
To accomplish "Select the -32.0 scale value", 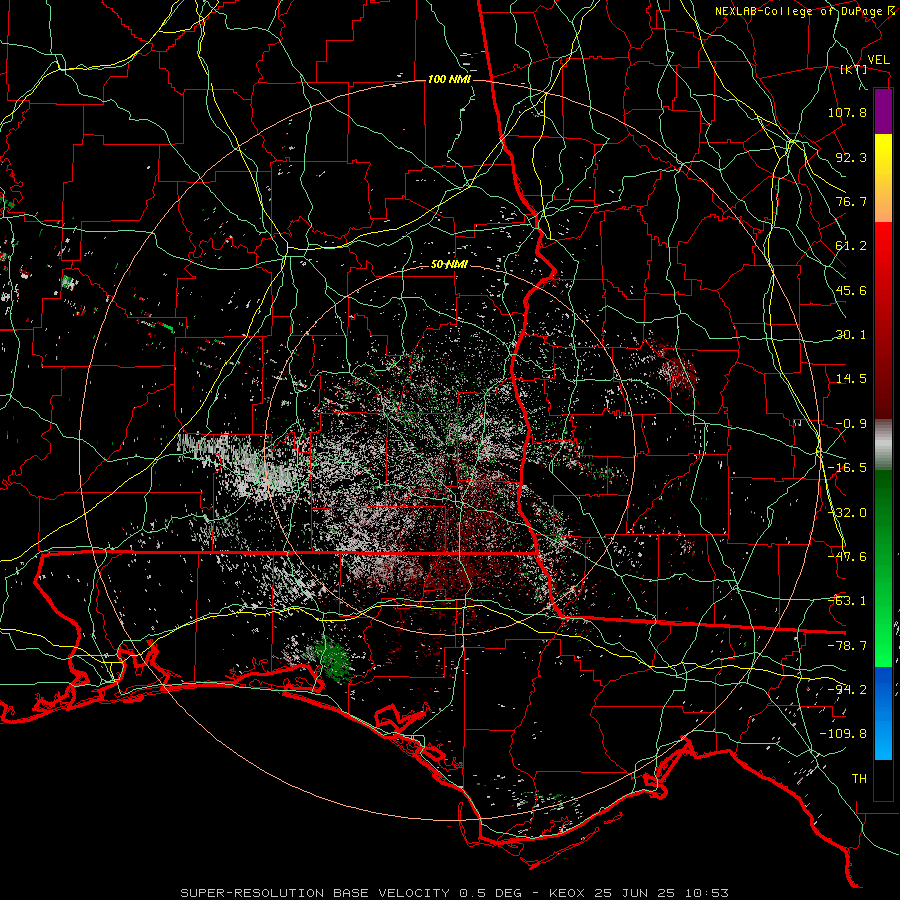I will coord(847,513).
